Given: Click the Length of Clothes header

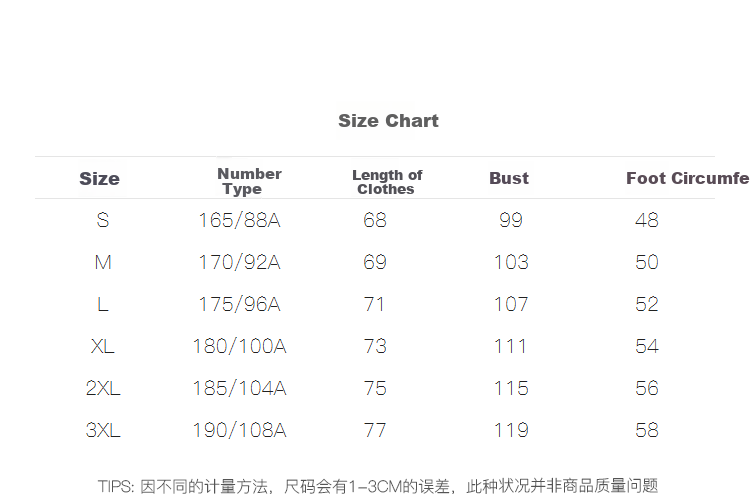Looking at the screenshot, I should (x=387, y=182).
